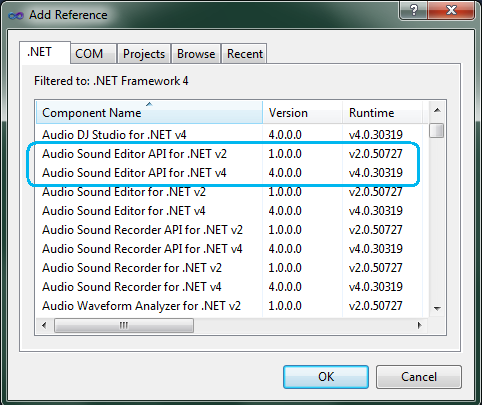The image size is (482, 405).
Task: Click version 4.0.0.0 of Audio DJ Studio
Action: tap(285, 135)
